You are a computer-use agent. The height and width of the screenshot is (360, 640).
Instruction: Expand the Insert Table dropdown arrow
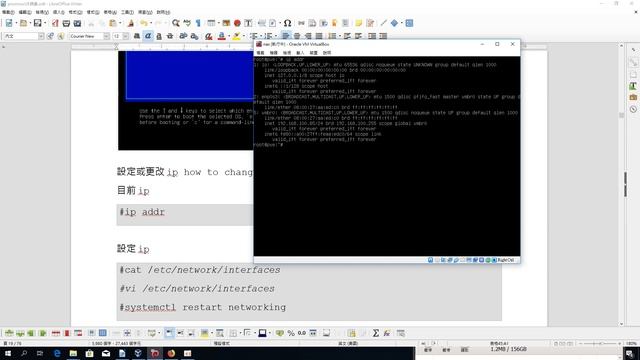218,23
